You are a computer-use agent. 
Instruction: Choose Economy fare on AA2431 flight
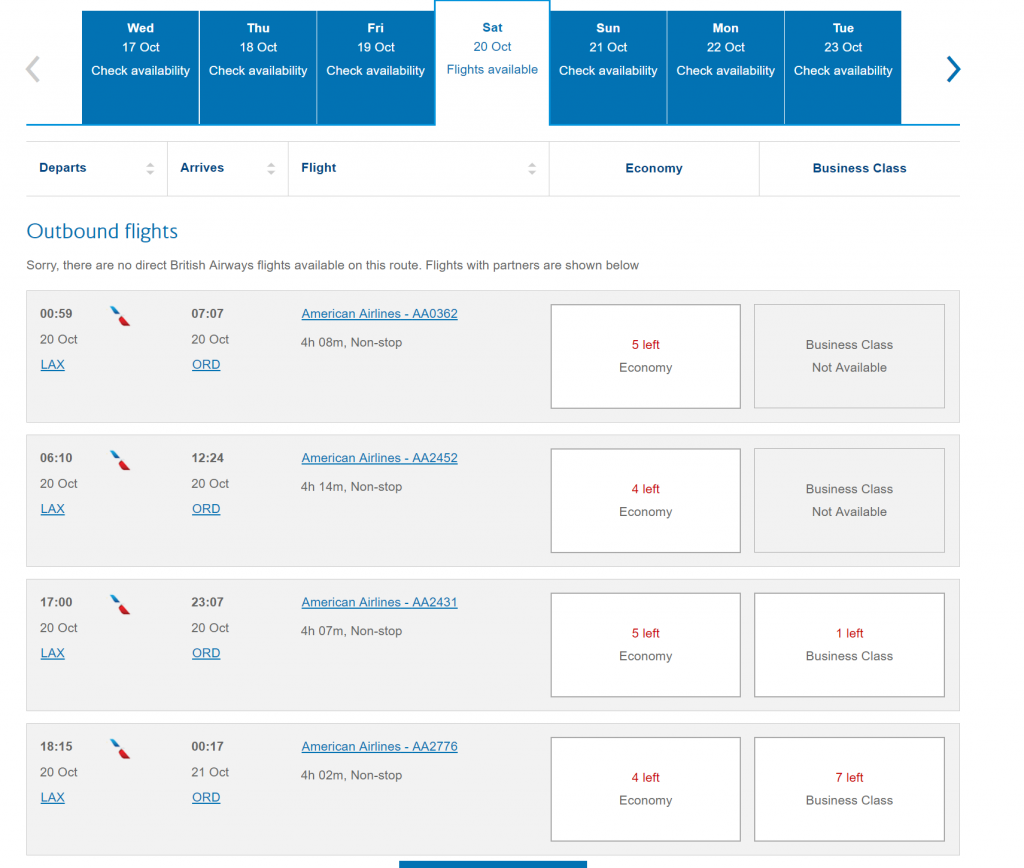tap(645, 645)
